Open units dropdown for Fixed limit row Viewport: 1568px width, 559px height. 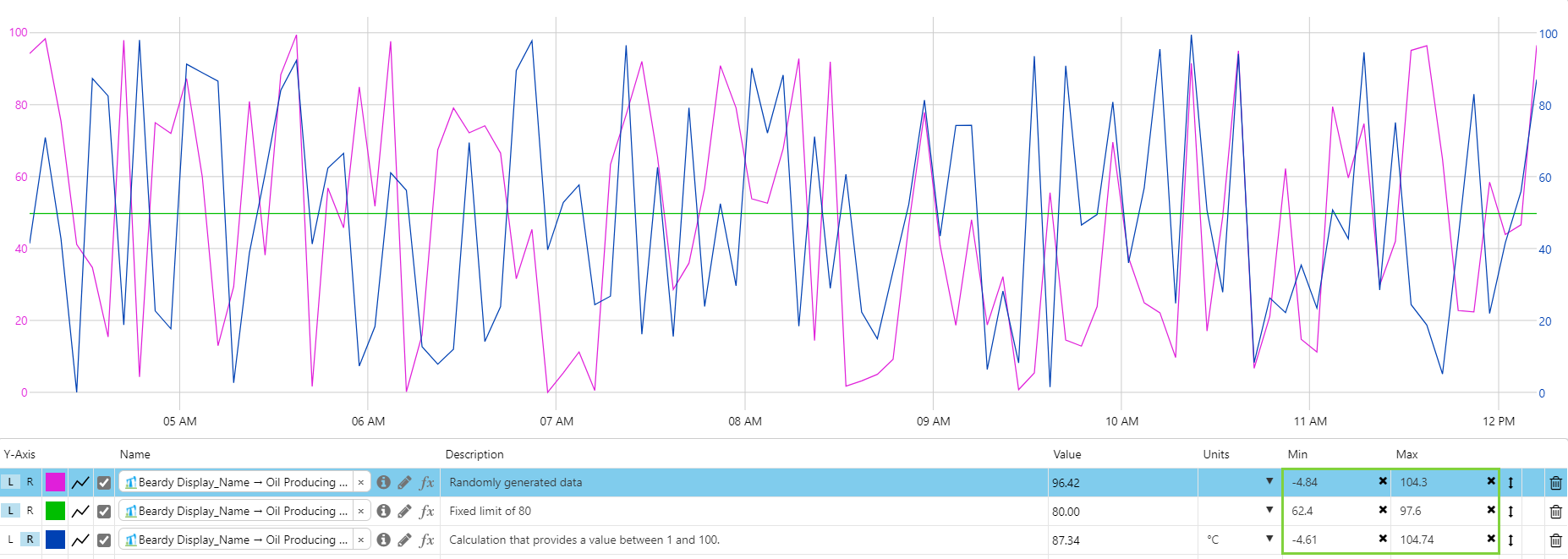point(1269,510)
